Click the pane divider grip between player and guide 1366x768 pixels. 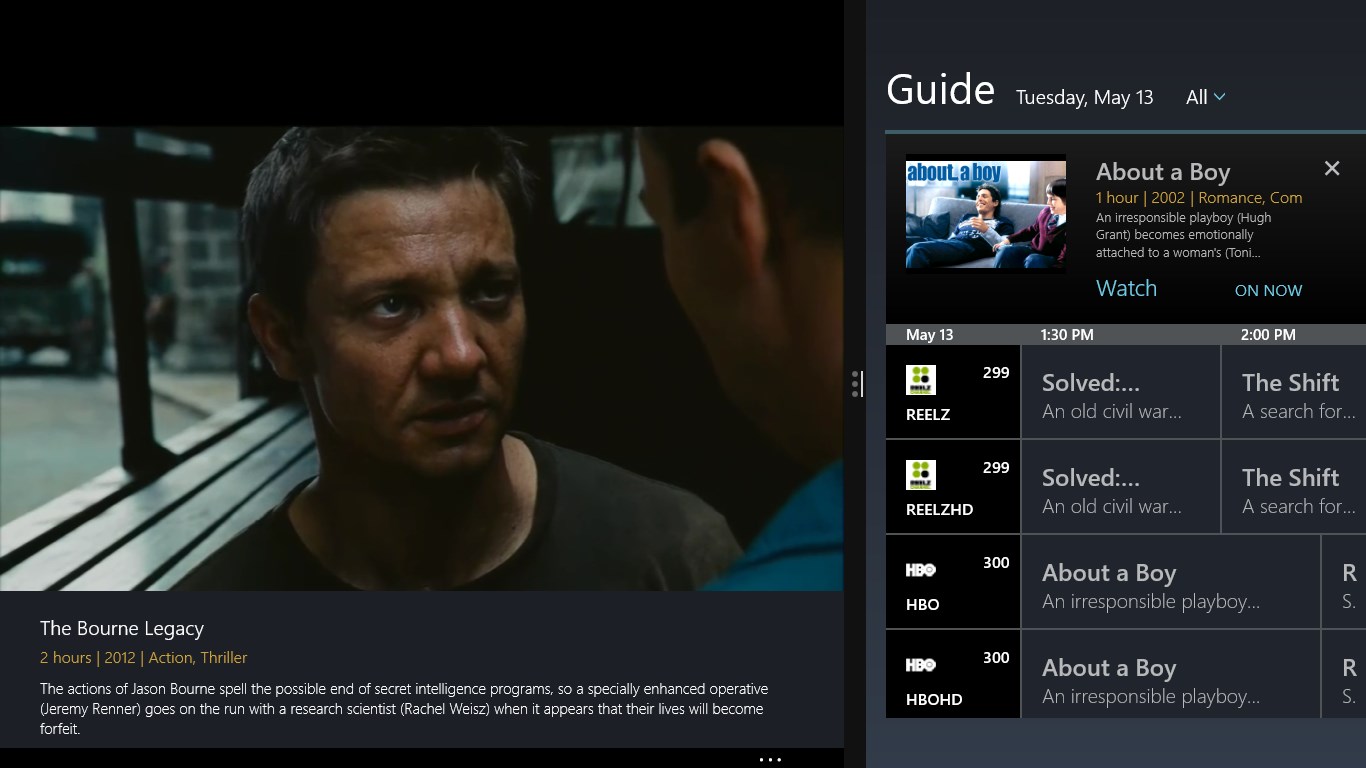(857, 384)
